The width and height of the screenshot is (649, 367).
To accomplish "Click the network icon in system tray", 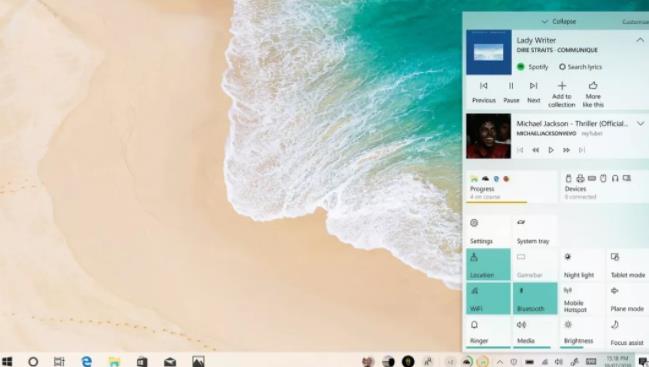I will coord(545,362).
